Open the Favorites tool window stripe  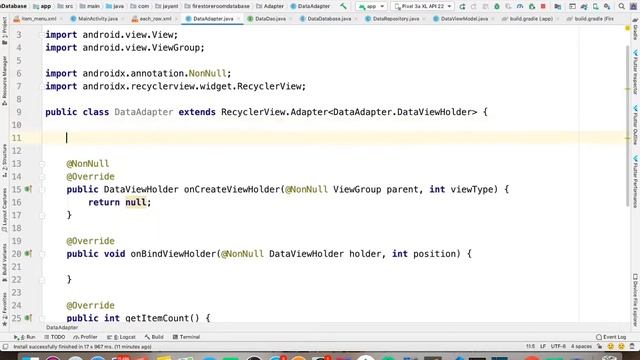pos(4,310)
